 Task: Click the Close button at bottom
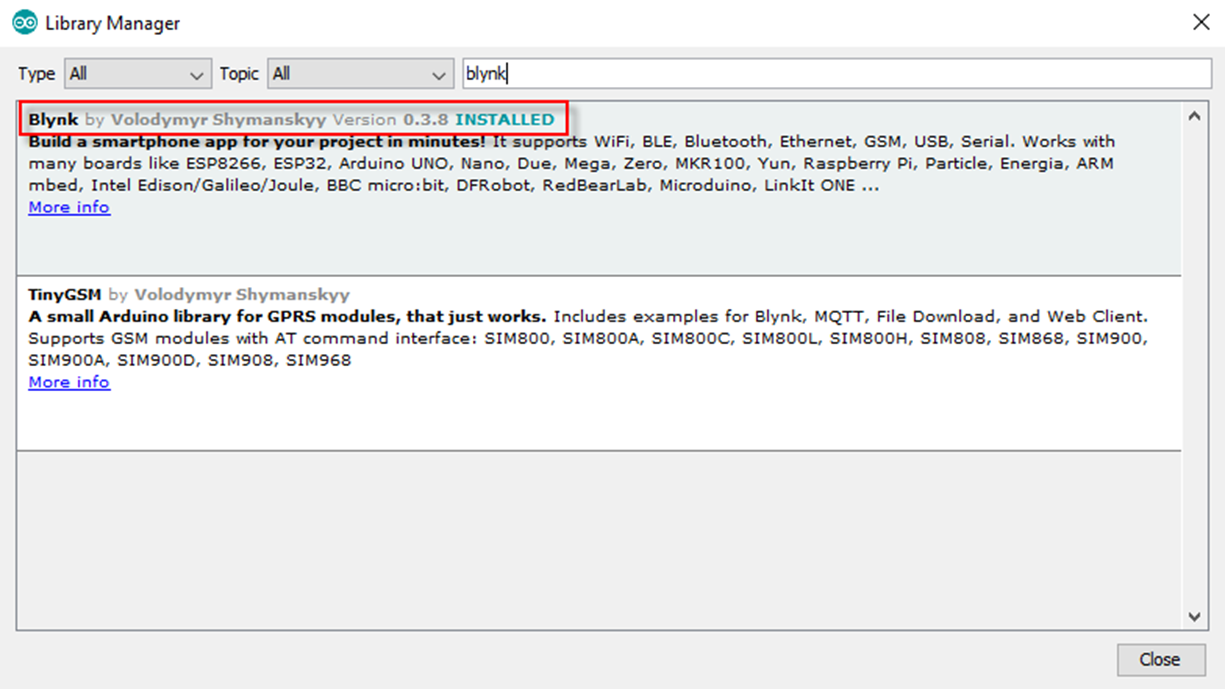point(1160,659)
